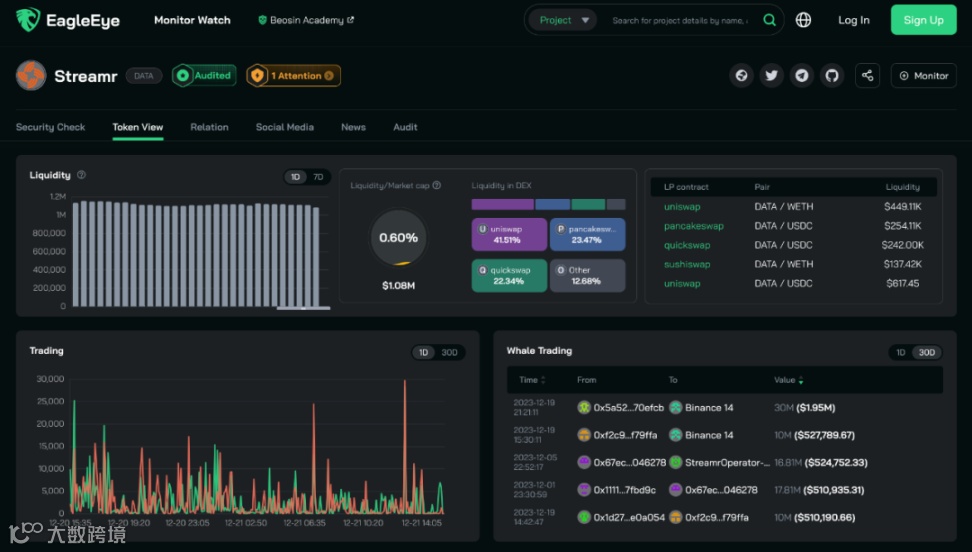Click the project search input field

(x=680, y=20)
